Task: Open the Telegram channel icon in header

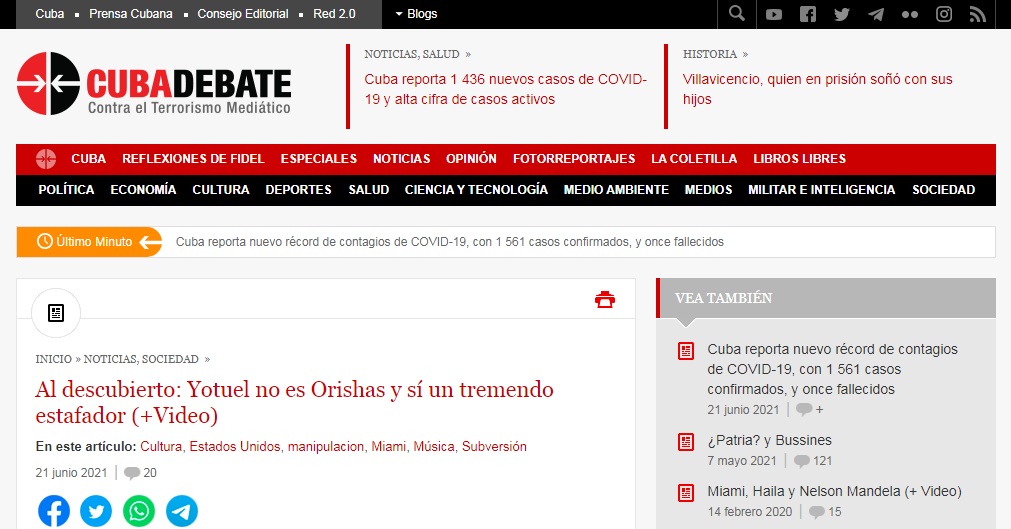Action: pos(876,14)
